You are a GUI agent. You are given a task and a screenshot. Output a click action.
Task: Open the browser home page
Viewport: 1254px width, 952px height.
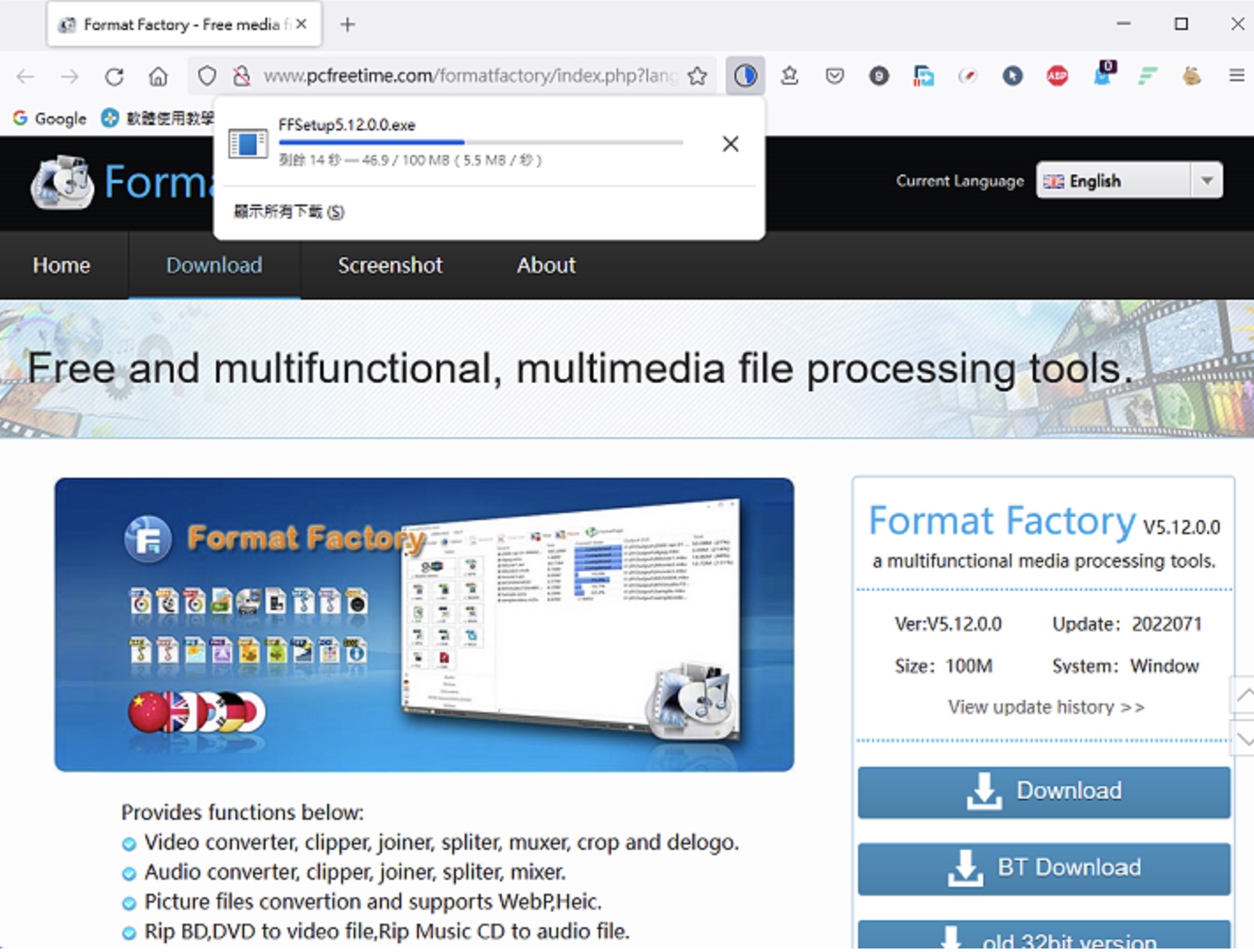click(x=158, y=77)
